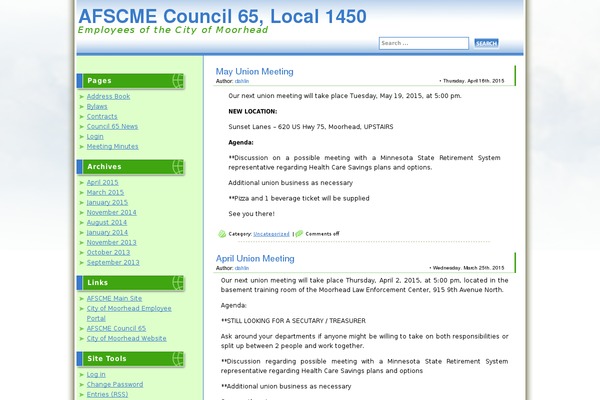This screenshot has width=600, height=400.
Task: Click author dahlin on May Union Meeting post
Action: point(242,81)
